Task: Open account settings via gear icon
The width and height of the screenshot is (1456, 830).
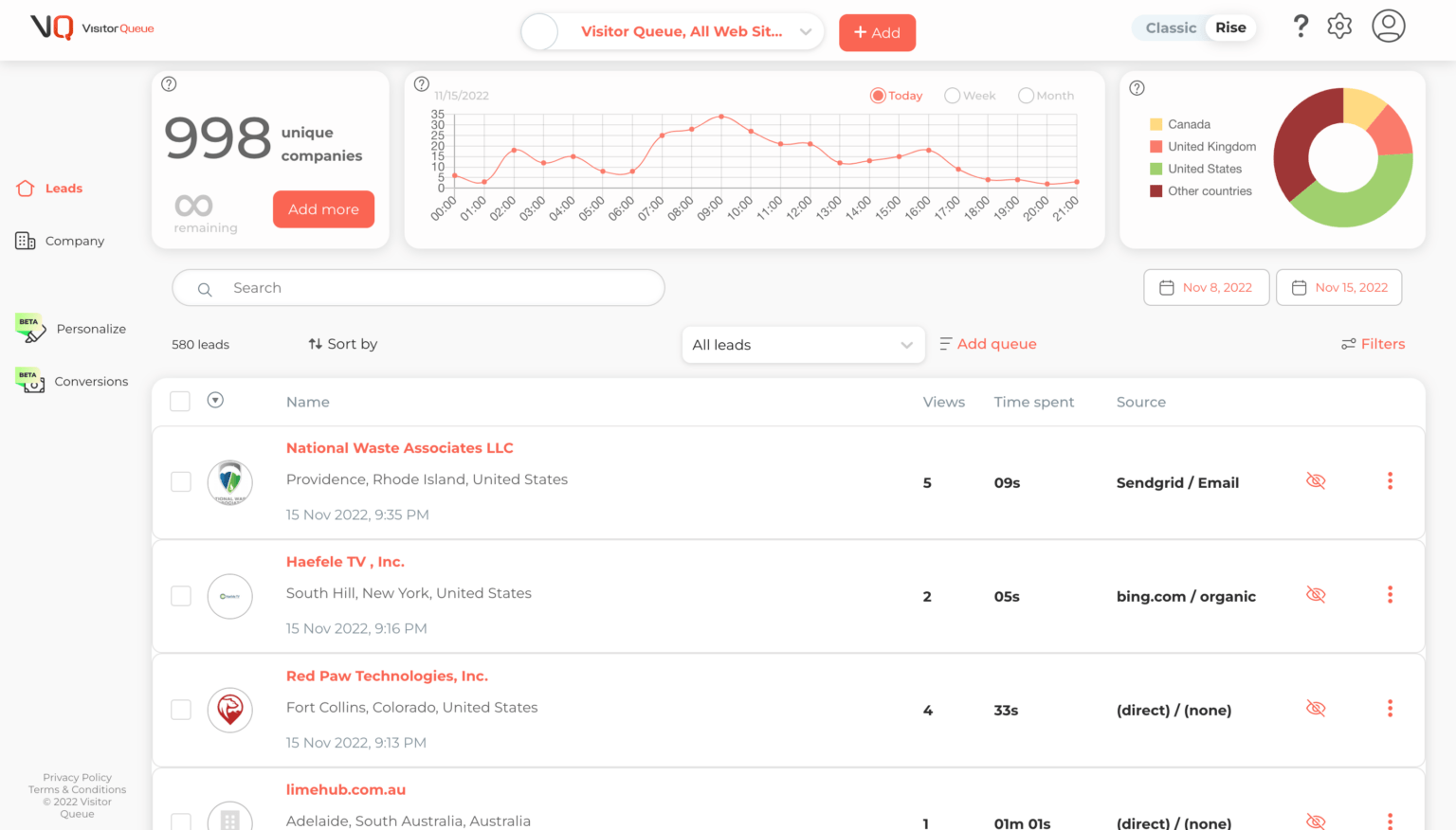Action: pos(1339,27)
